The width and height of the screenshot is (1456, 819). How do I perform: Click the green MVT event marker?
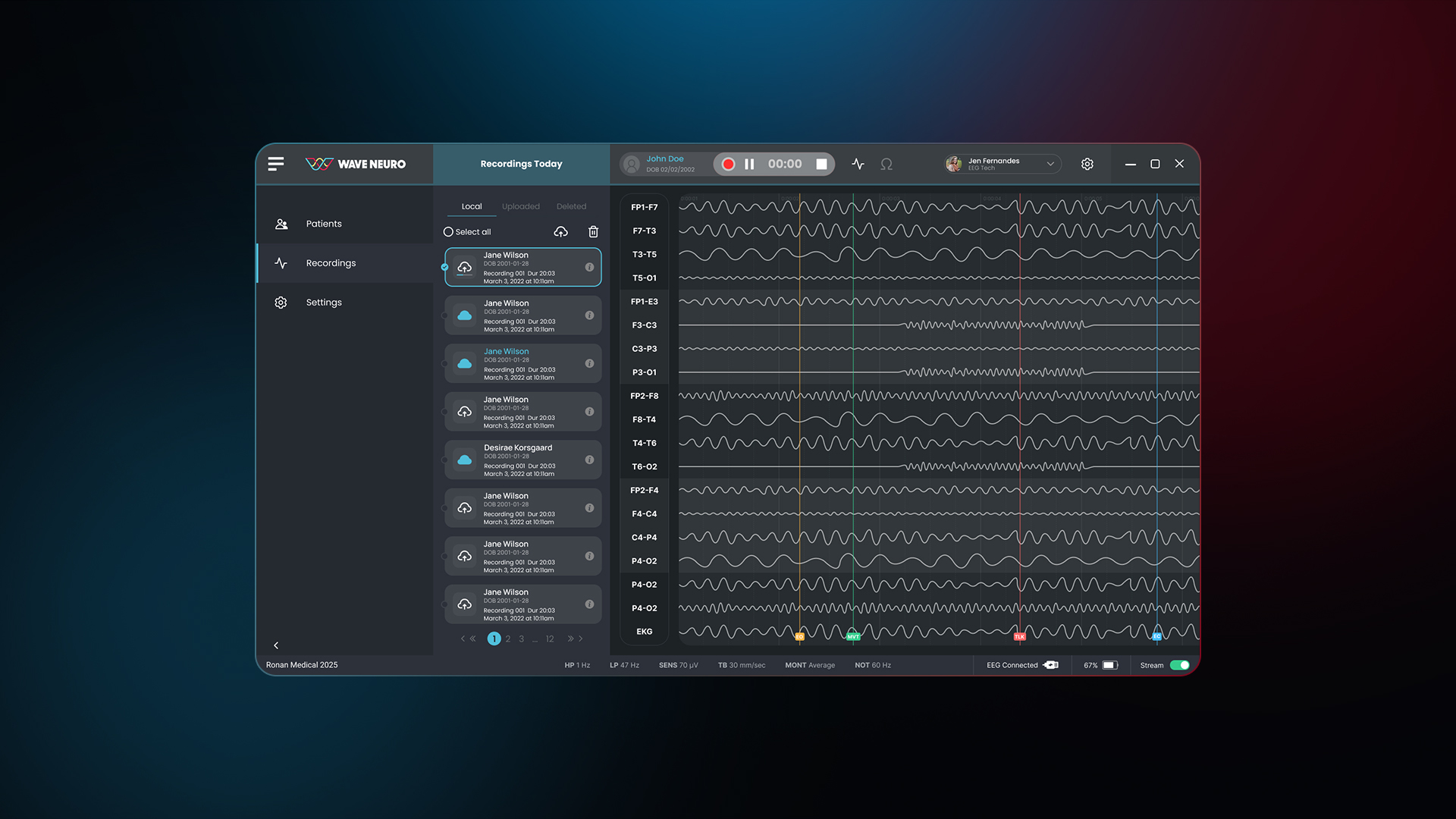[x=853, y=636]
